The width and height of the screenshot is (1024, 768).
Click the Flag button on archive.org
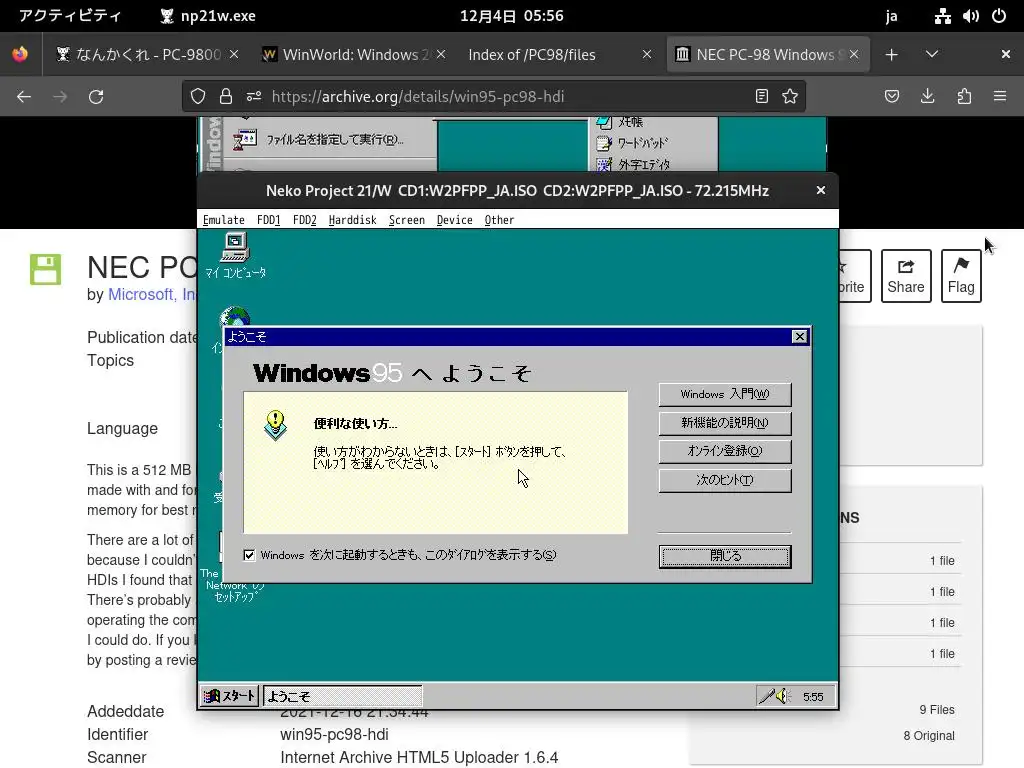tap(961, 276)
